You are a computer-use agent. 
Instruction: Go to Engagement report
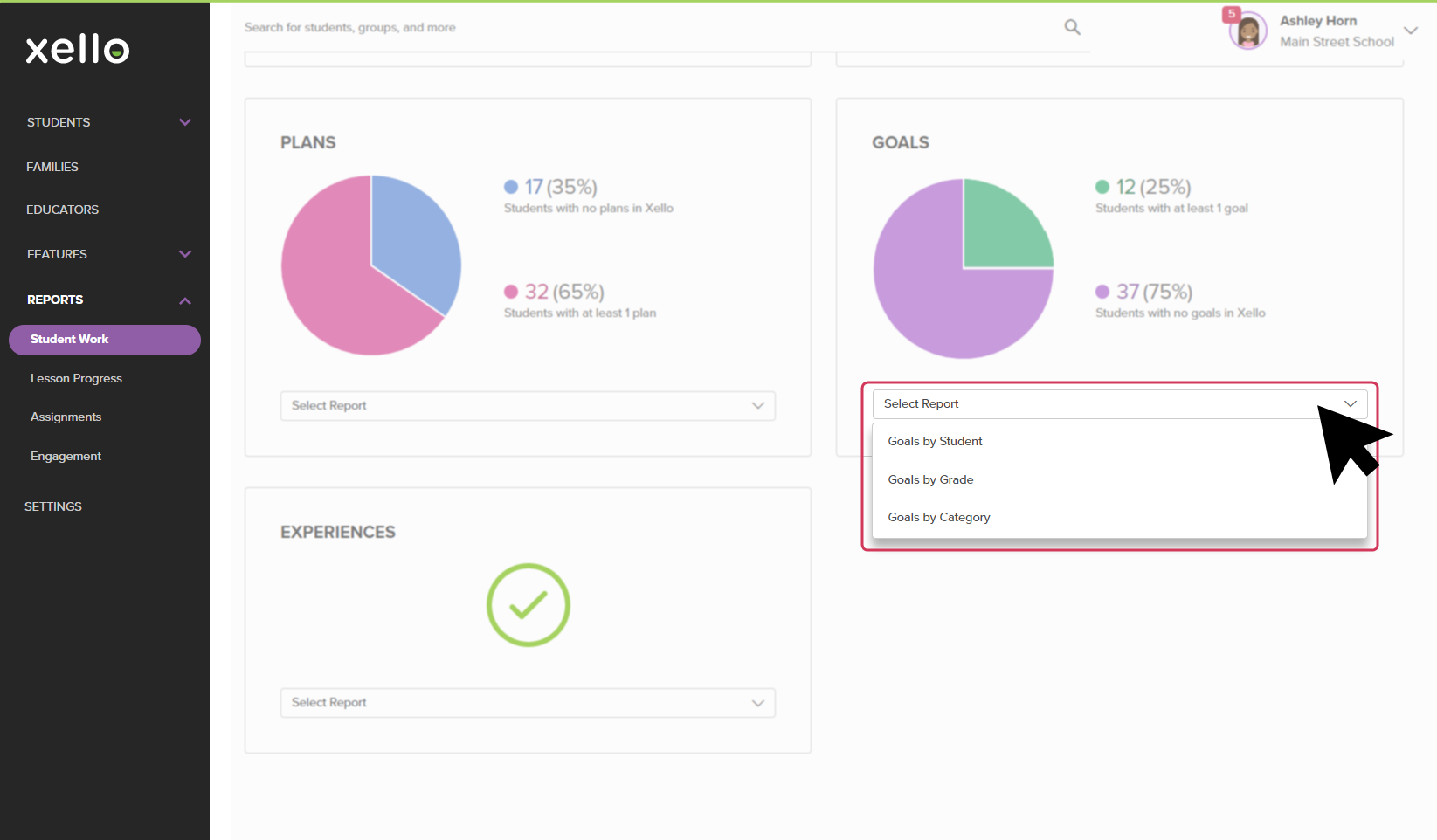tap(66, 457)
